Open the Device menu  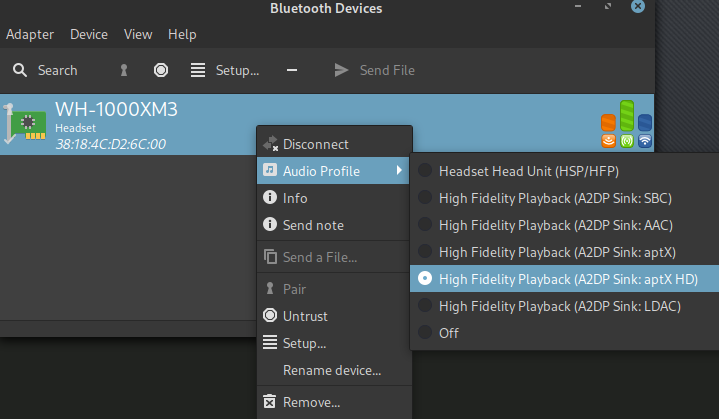pyautogui.click(x=89, y=34)
